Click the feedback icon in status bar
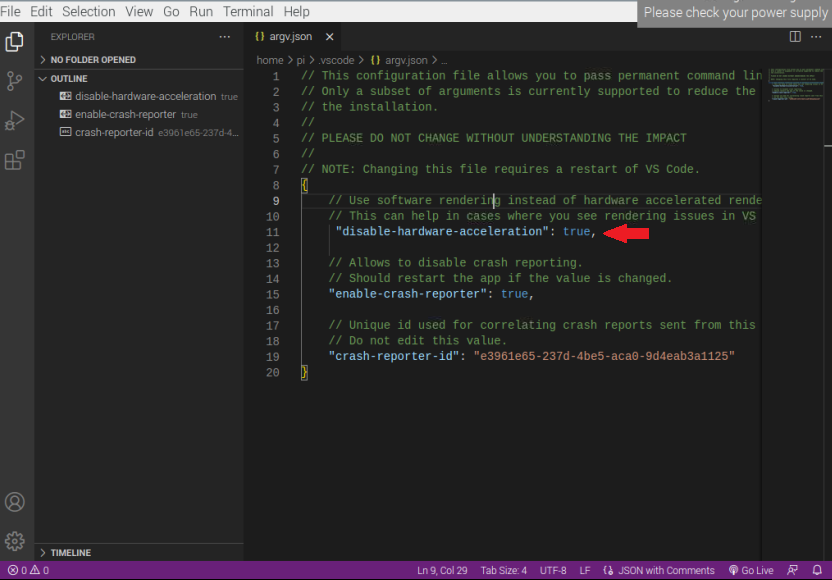The width and height of the screenshot is (832, 580). (x=792, y=570)
